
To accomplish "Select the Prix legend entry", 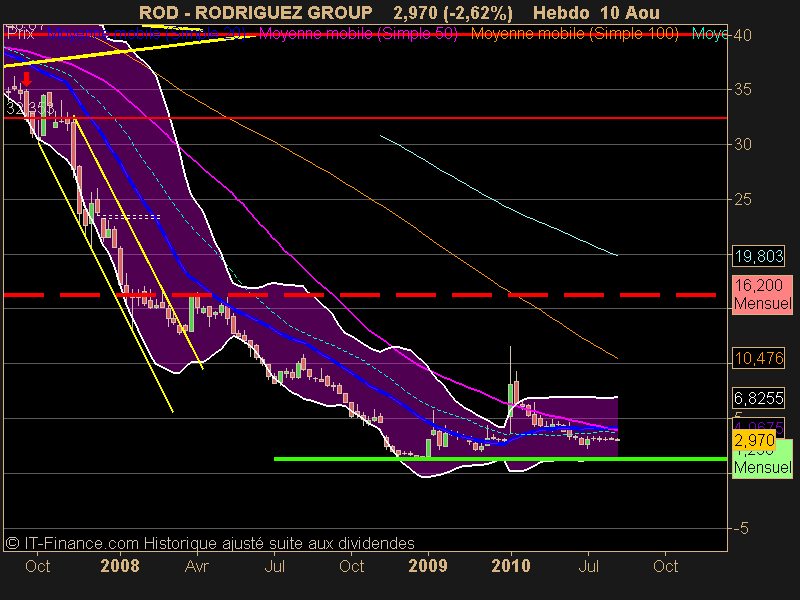I will tap(21, 34).
